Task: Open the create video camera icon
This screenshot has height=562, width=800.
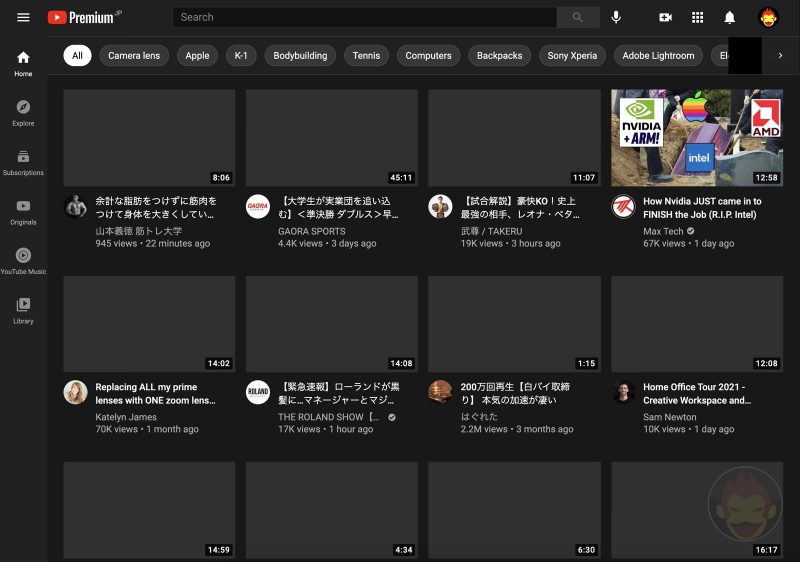Action: coord(665,17)
